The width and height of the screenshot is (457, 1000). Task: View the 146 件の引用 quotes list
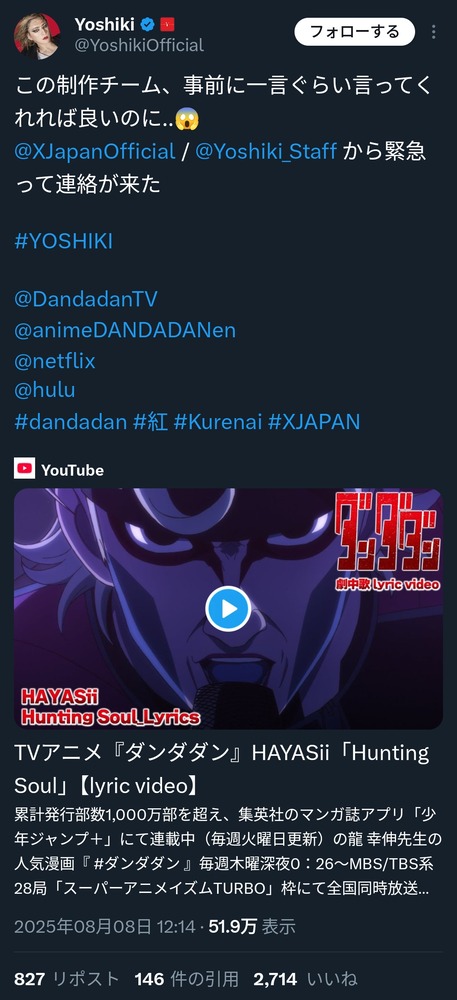187,979
